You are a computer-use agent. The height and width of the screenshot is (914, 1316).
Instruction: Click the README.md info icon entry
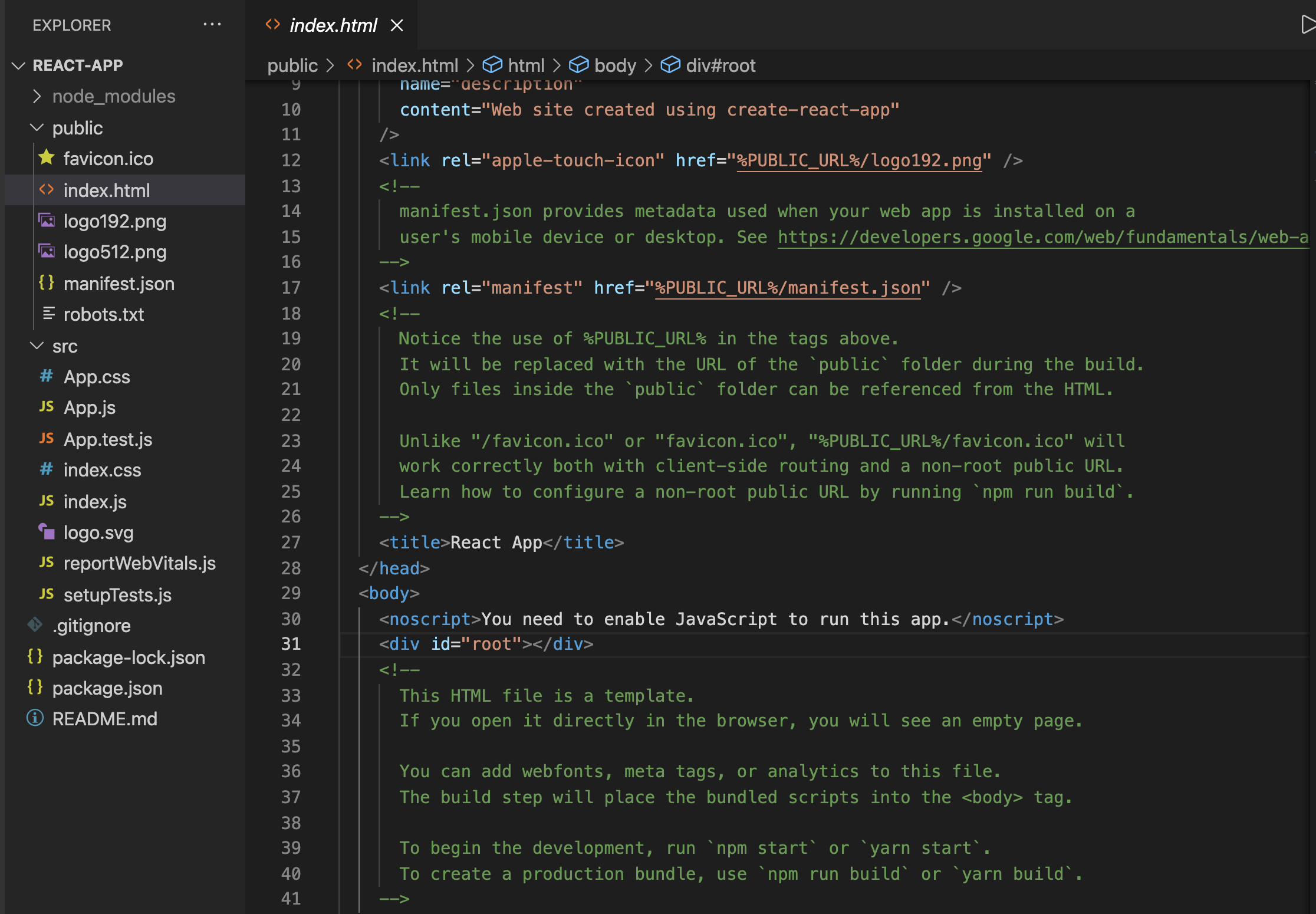click(104, 719)
